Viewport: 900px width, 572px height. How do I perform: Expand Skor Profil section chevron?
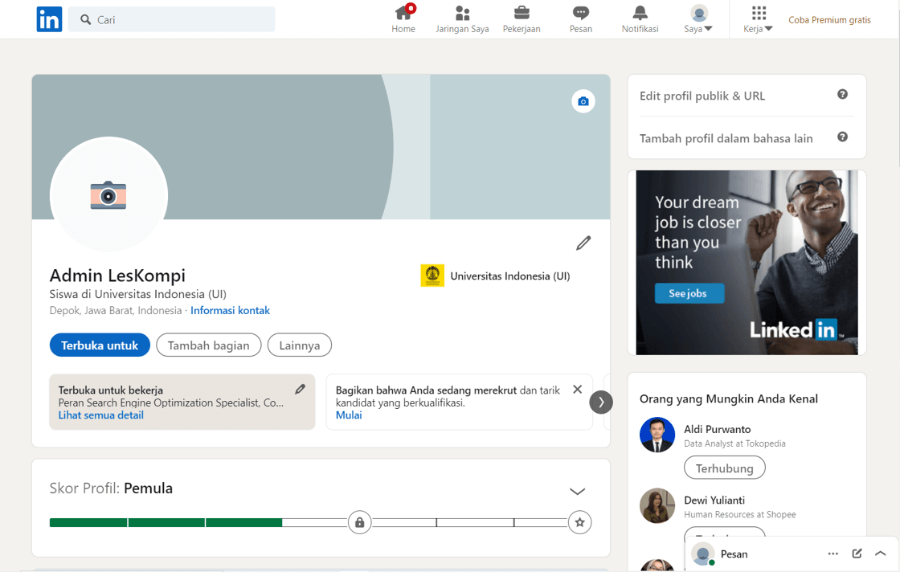tap(577, 492)
